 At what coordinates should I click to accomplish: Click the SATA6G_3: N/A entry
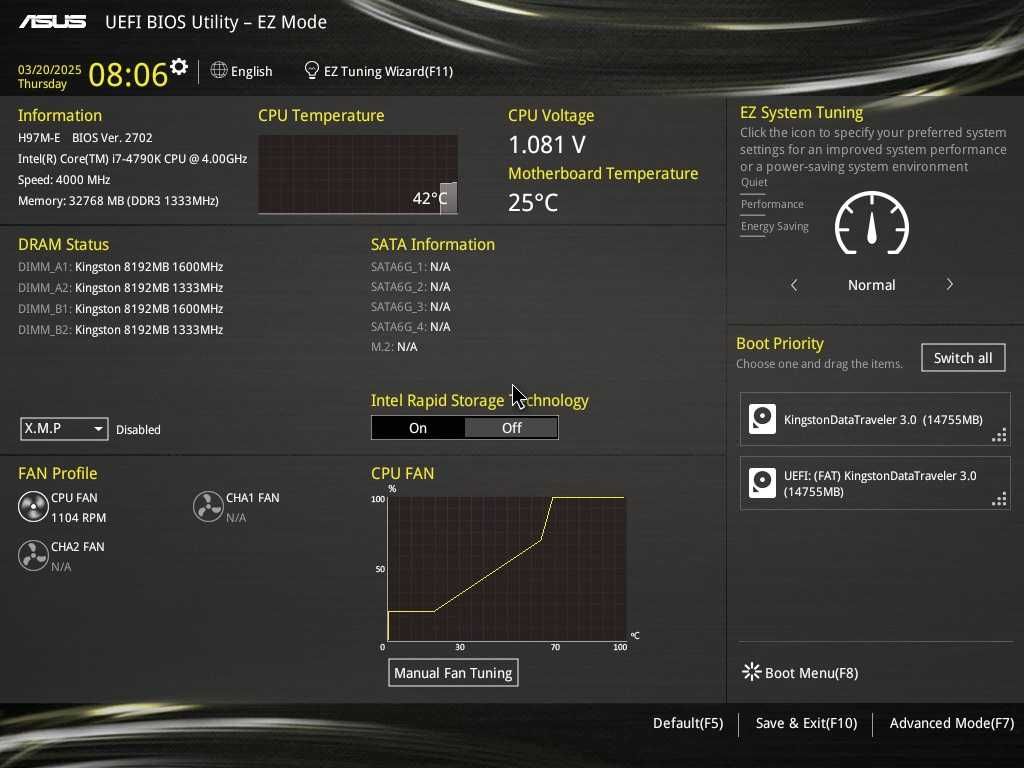point(411,306)
